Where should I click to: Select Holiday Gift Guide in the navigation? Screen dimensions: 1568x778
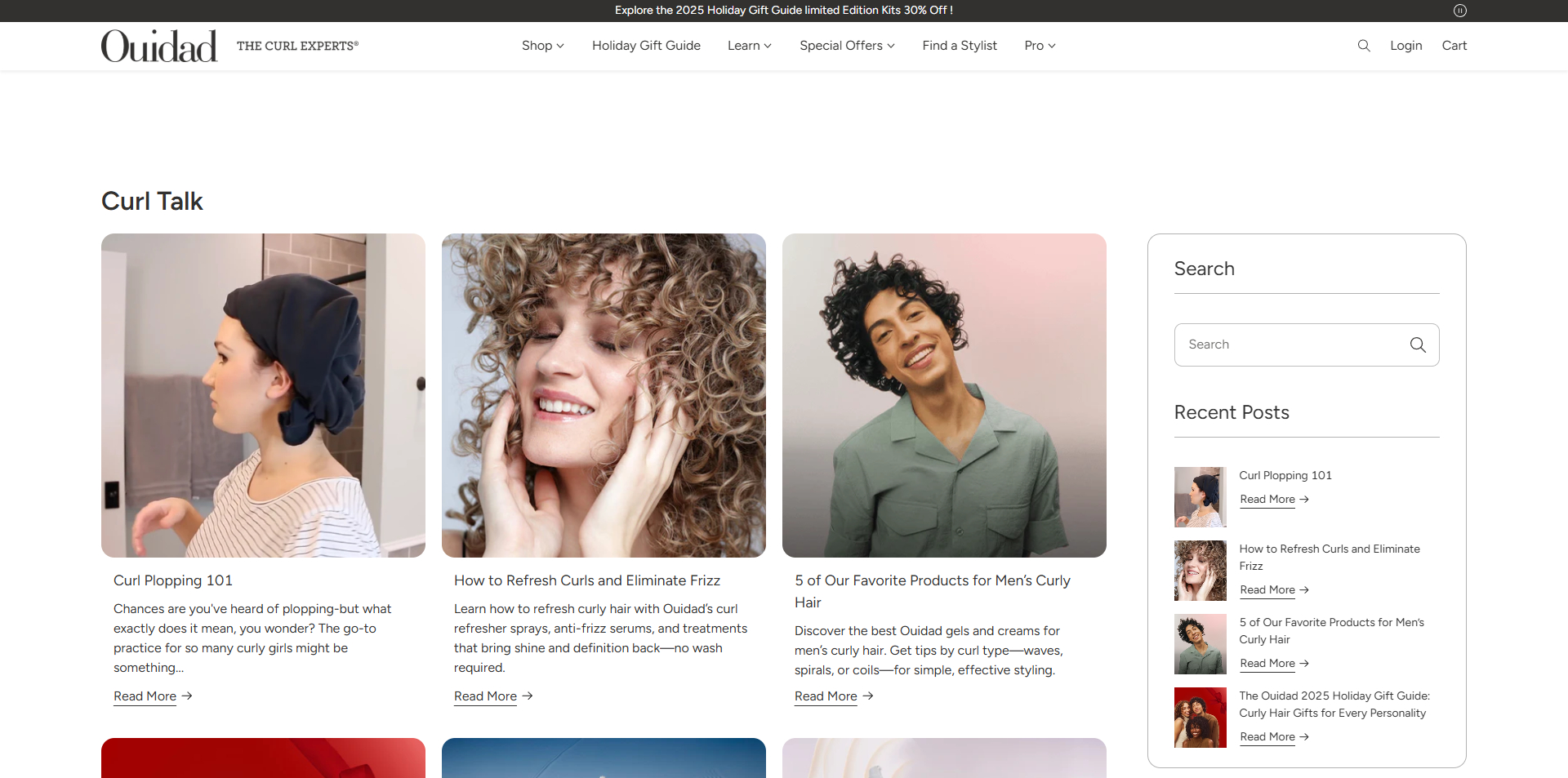(x=645, y=46)
